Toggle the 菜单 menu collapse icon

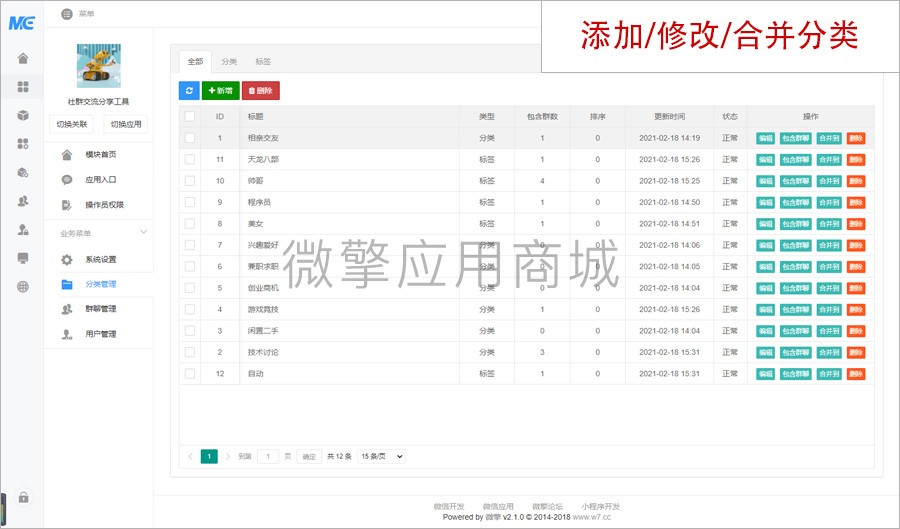point(67,14)
